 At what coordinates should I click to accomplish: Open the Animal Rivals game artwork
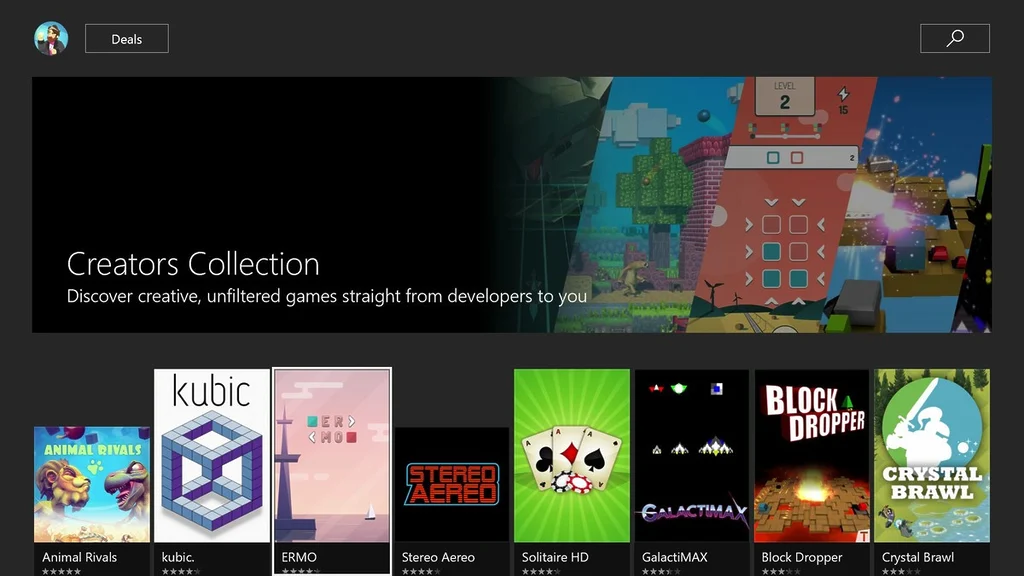point(92,484)
